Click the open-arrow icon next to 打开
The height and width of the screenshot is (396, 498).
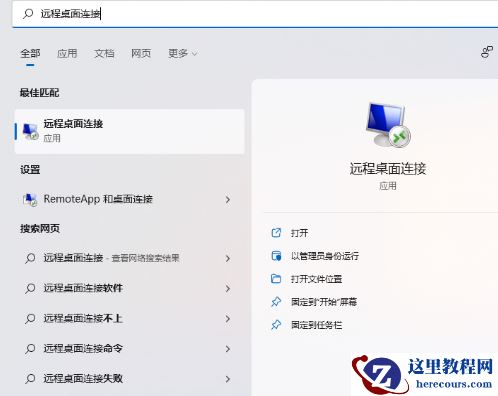pyautogui.click(x=276, y=233)
